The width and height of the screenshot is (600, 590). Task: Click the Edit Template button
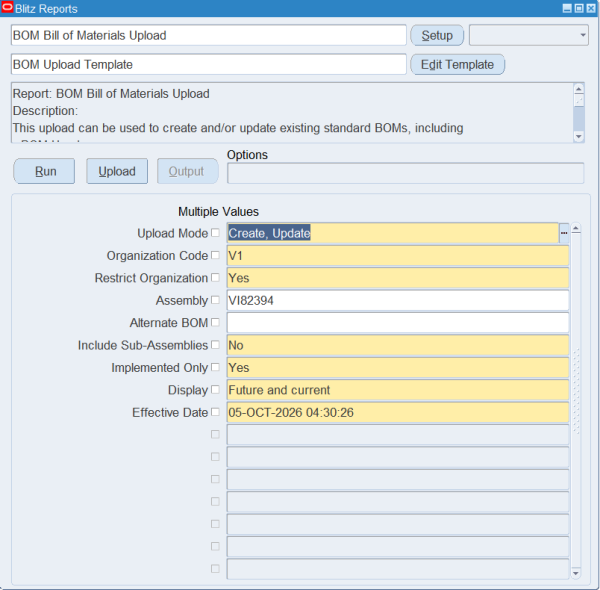pyautogui.click(x=457, y=64)
